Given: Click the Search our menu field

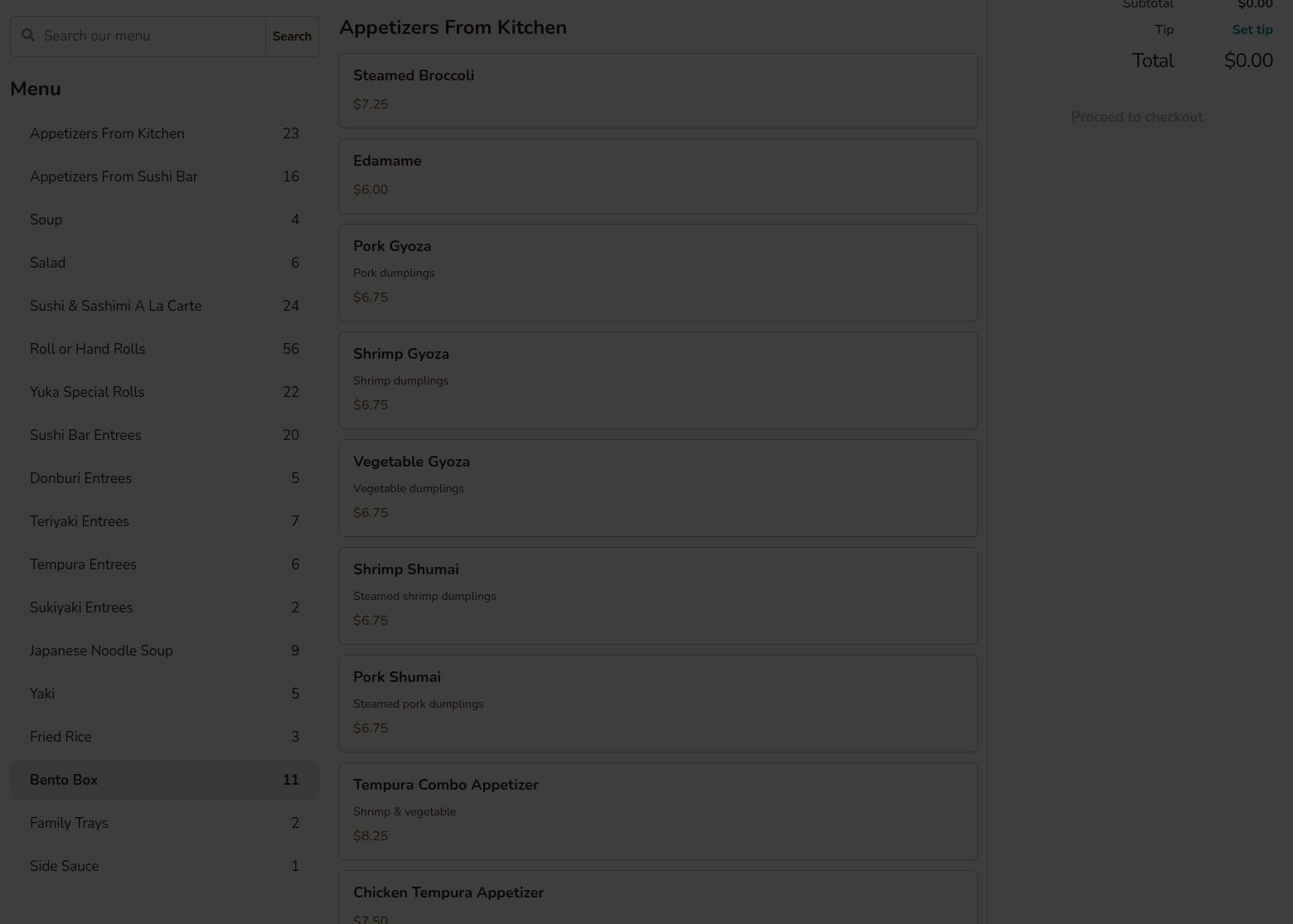Looking at the screenshot, I should (x=149, y=36).
